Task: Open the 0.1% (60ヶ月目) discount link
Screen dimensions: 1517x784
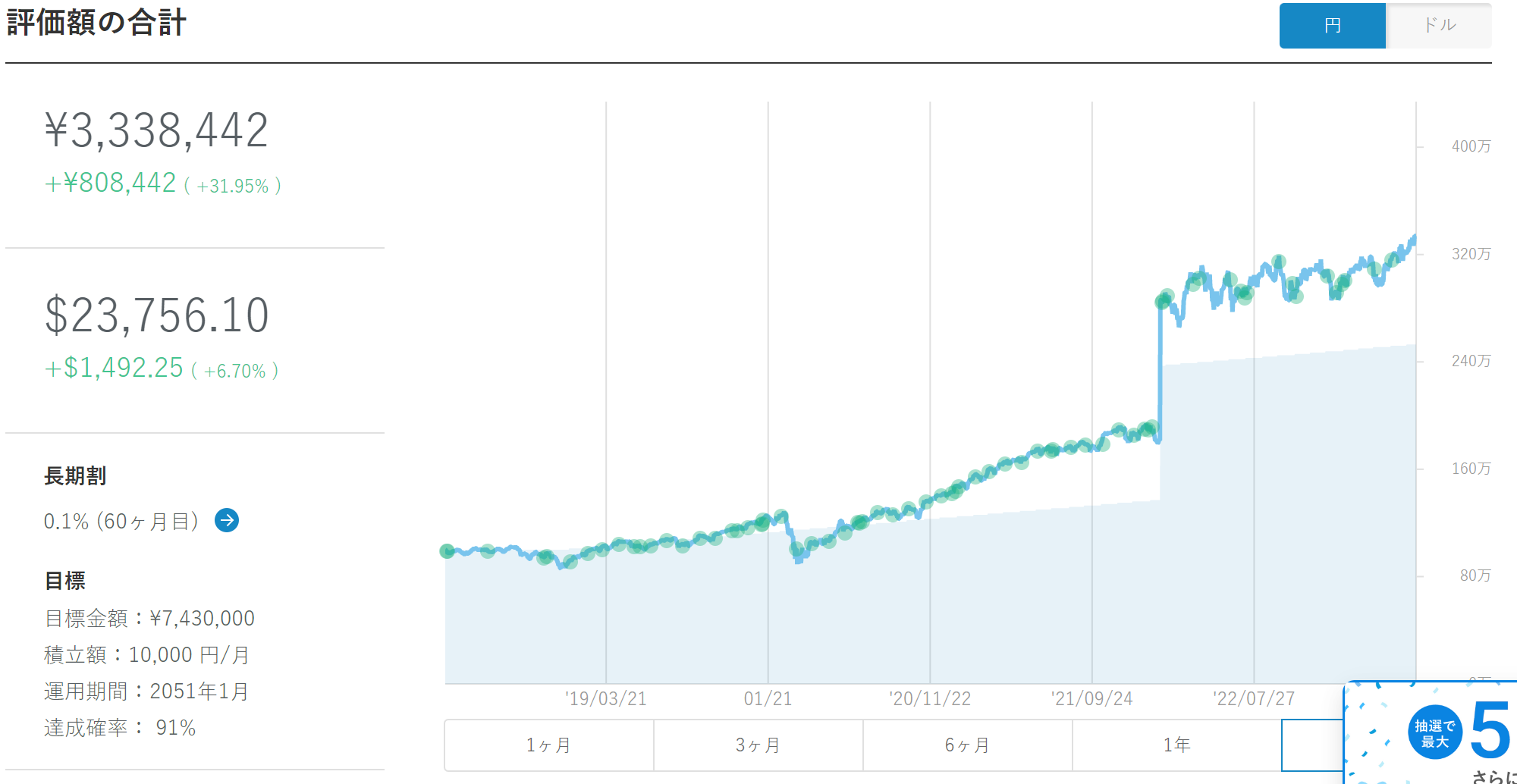Action: [121, 522]
